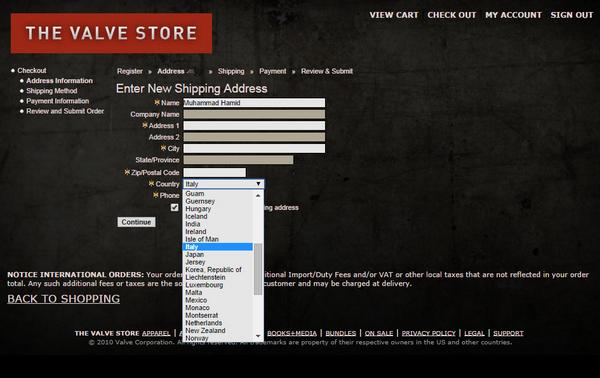The height and width of the screenshot is (378, 600).
Task: Click the Address 2 field
Action: pos(254,137)
